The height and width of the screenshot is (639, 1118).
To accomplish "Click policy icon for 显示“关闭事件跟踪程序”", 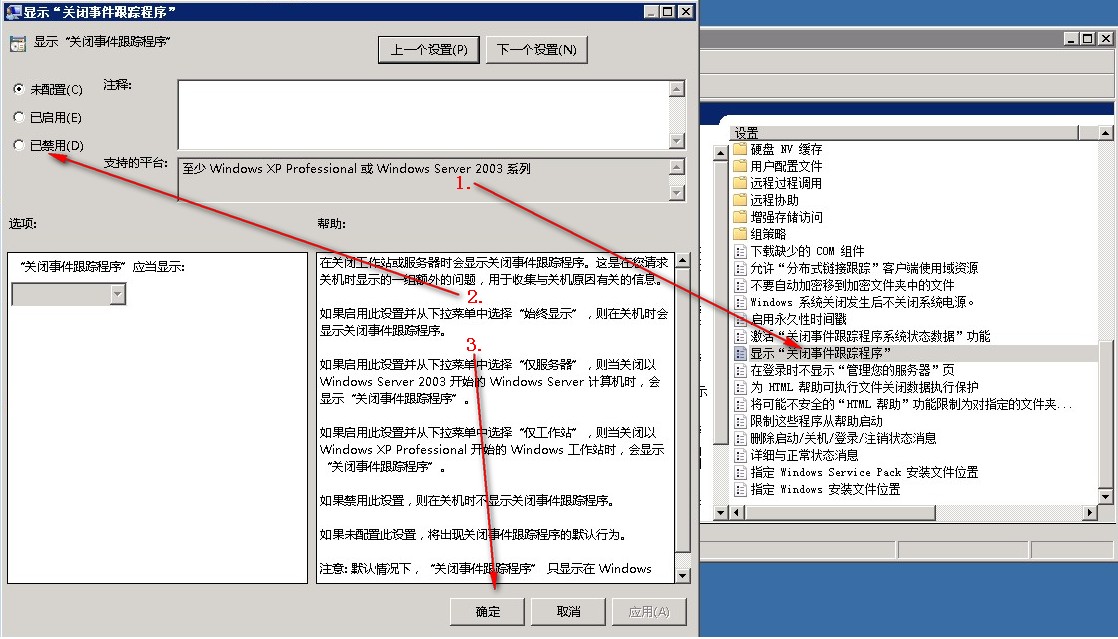I will [x=740, y=353].
